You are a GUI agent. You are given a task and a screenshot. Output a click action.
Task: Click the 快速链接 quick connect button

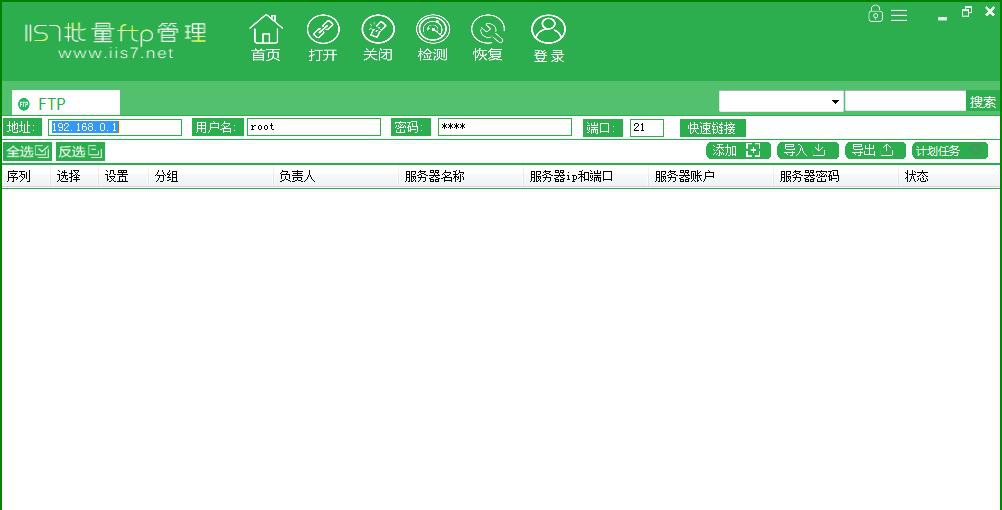click(x=713, y=128)
